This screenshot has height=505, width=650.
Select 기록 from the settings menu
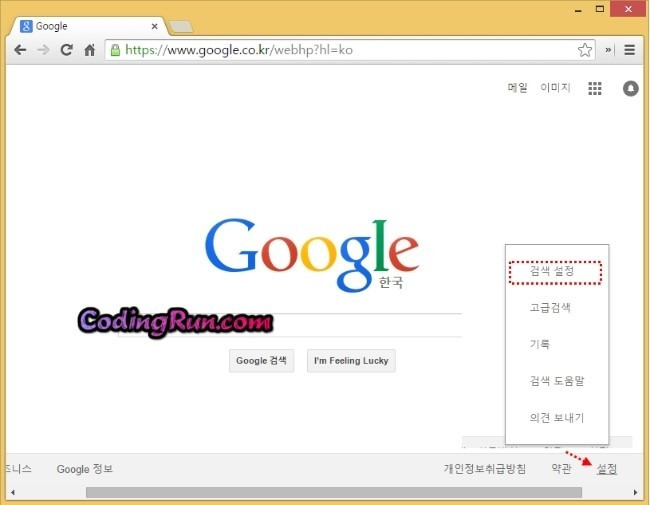click(539, 344)
